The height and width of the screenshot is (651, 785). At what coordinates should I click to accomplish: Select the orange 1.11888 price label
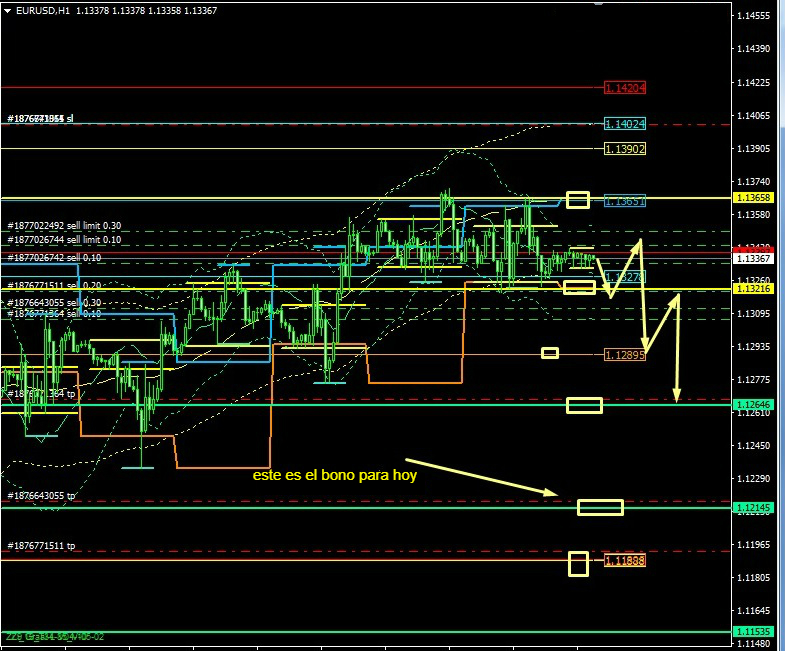pyautogui.click(x=625, y=561)
